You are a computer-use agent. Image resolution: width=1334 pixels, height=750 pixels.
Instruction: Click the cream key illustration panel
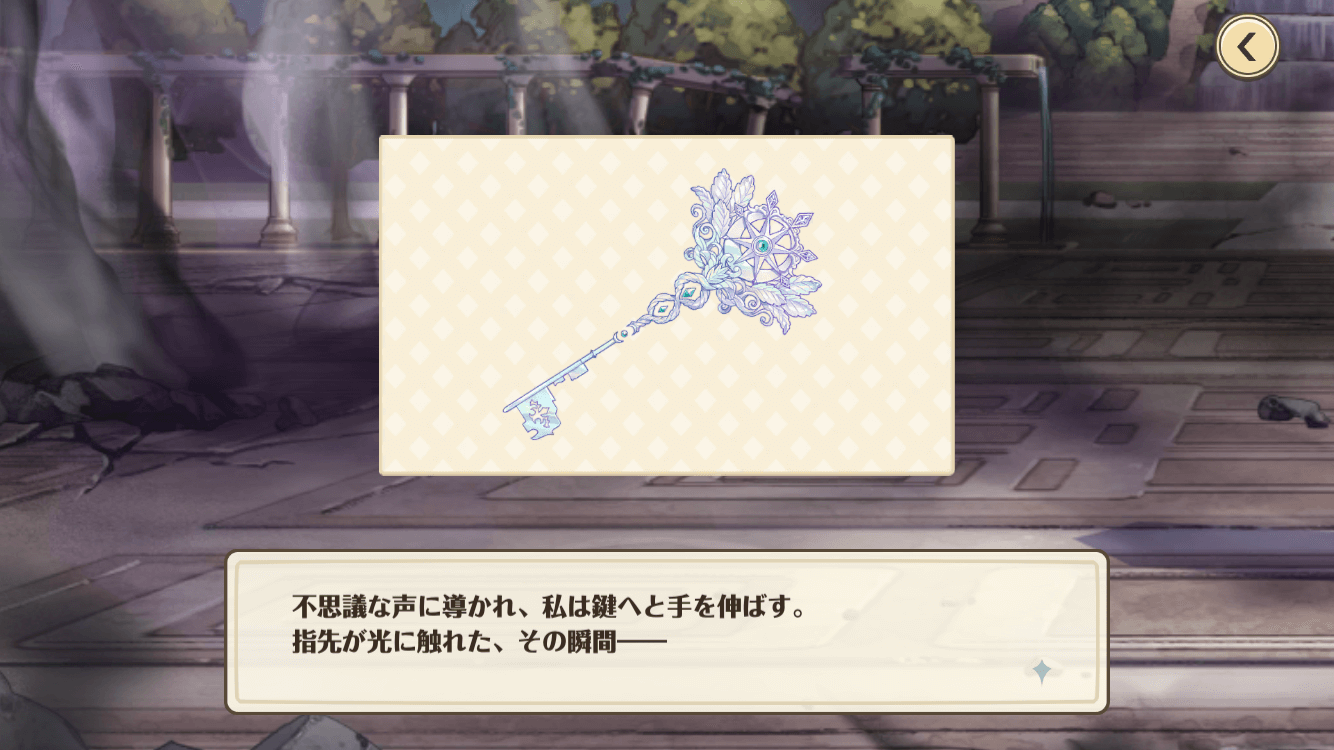click(667, 305)
